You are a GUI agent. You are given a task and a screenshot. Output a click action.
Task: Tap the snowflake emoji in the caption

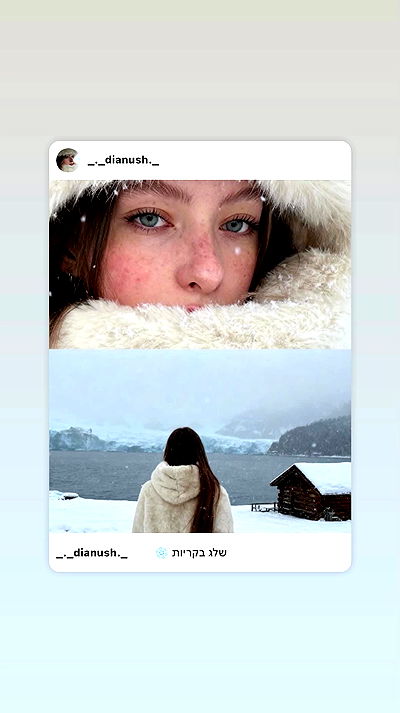(162, 553)
